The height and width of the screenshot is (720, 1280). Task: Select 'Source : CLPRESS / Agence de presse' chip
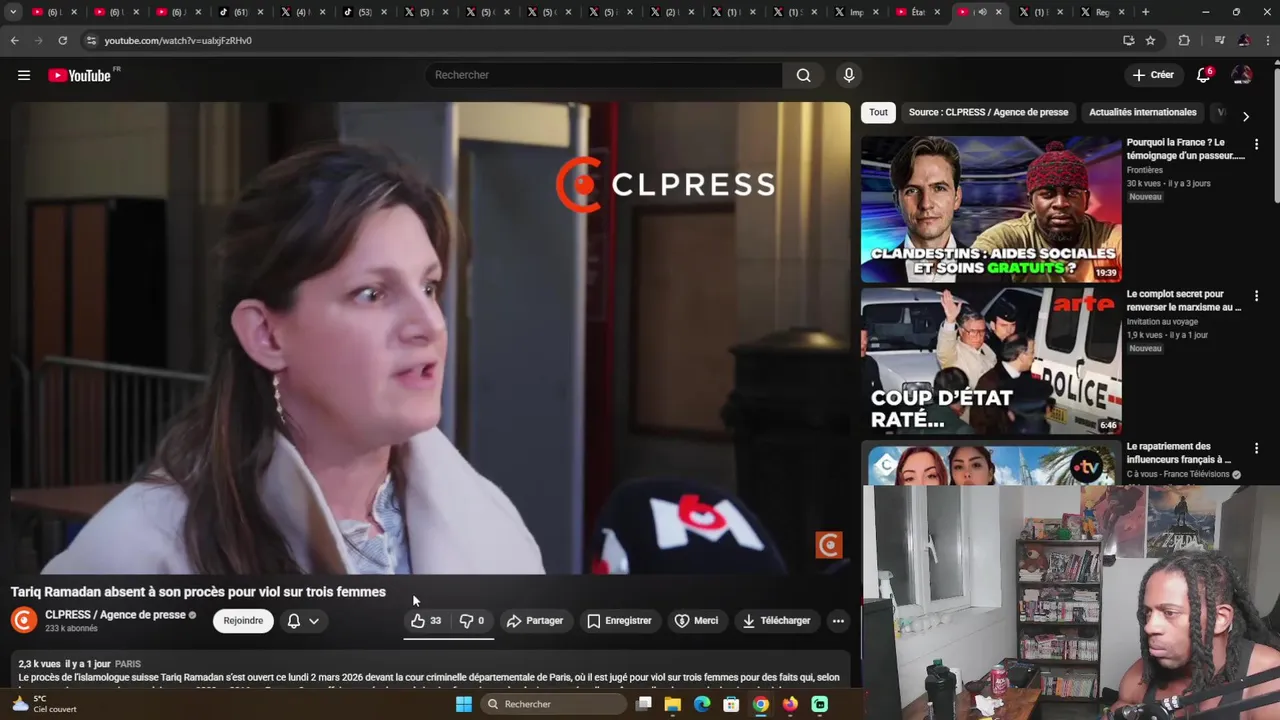(988, 112)
